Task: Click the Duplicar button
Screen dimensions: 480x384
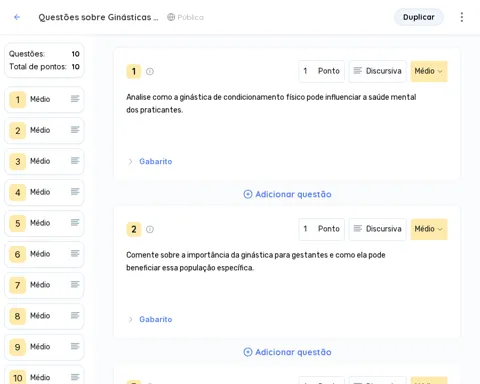Action: [419, 17]
